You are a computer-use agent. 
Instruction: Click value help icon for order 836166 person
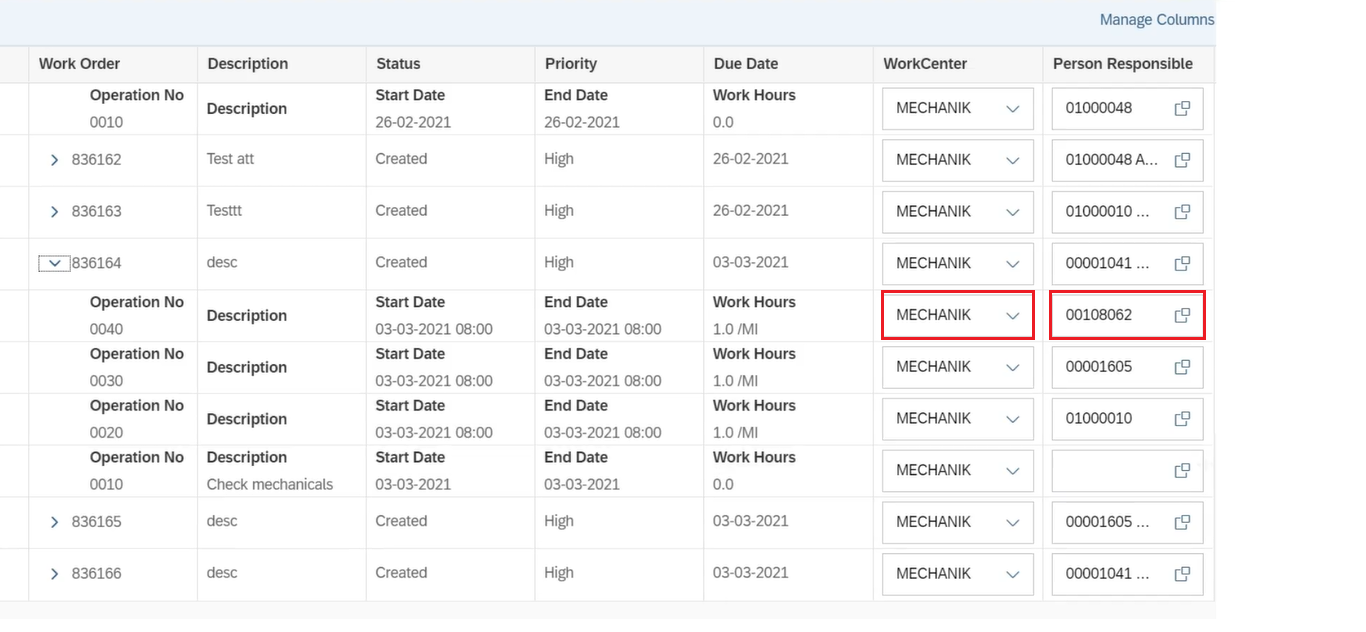point(1181,574)
